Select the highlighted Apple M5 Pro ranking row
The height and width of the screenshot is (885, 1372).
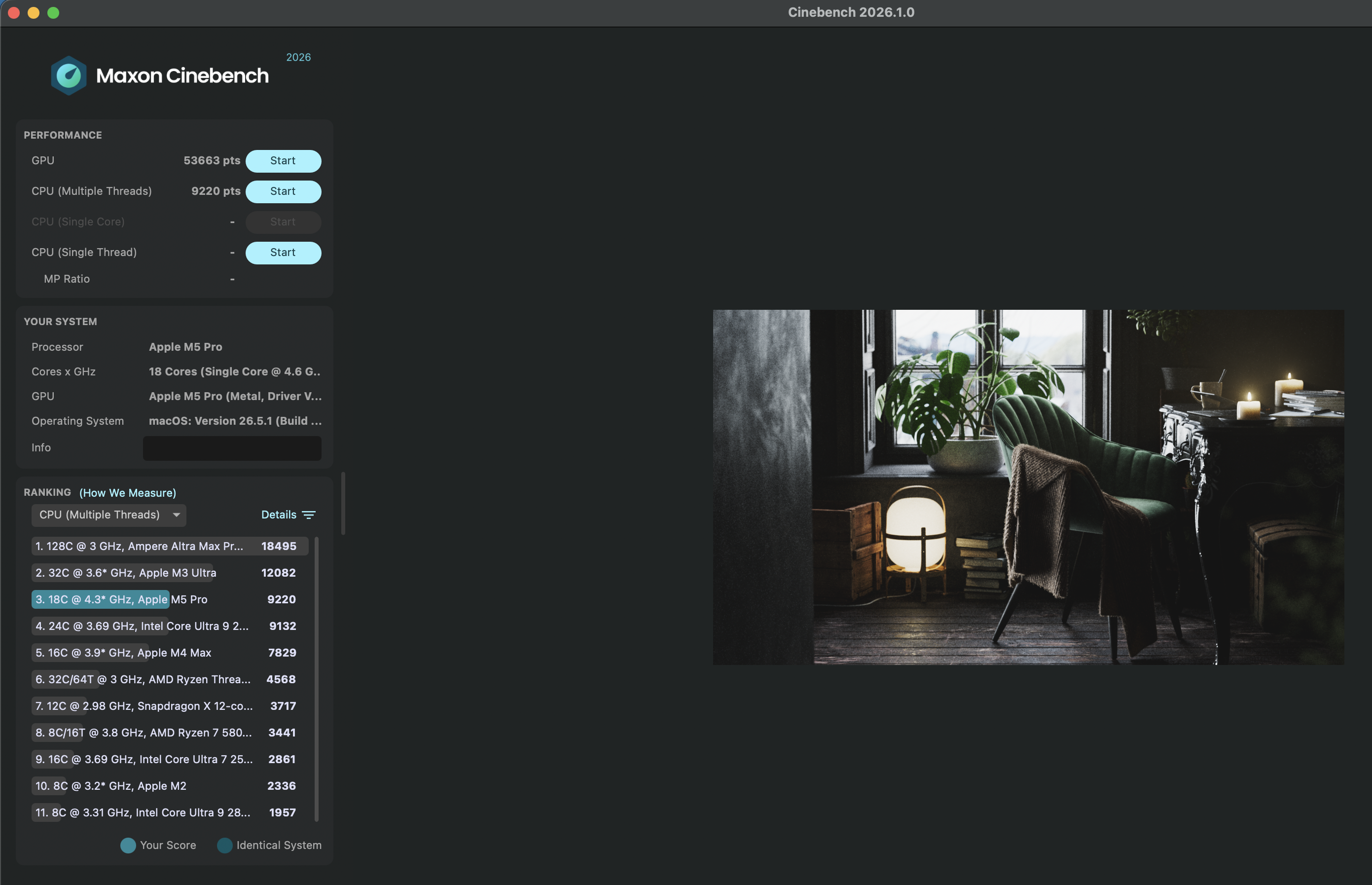point(170,599)
